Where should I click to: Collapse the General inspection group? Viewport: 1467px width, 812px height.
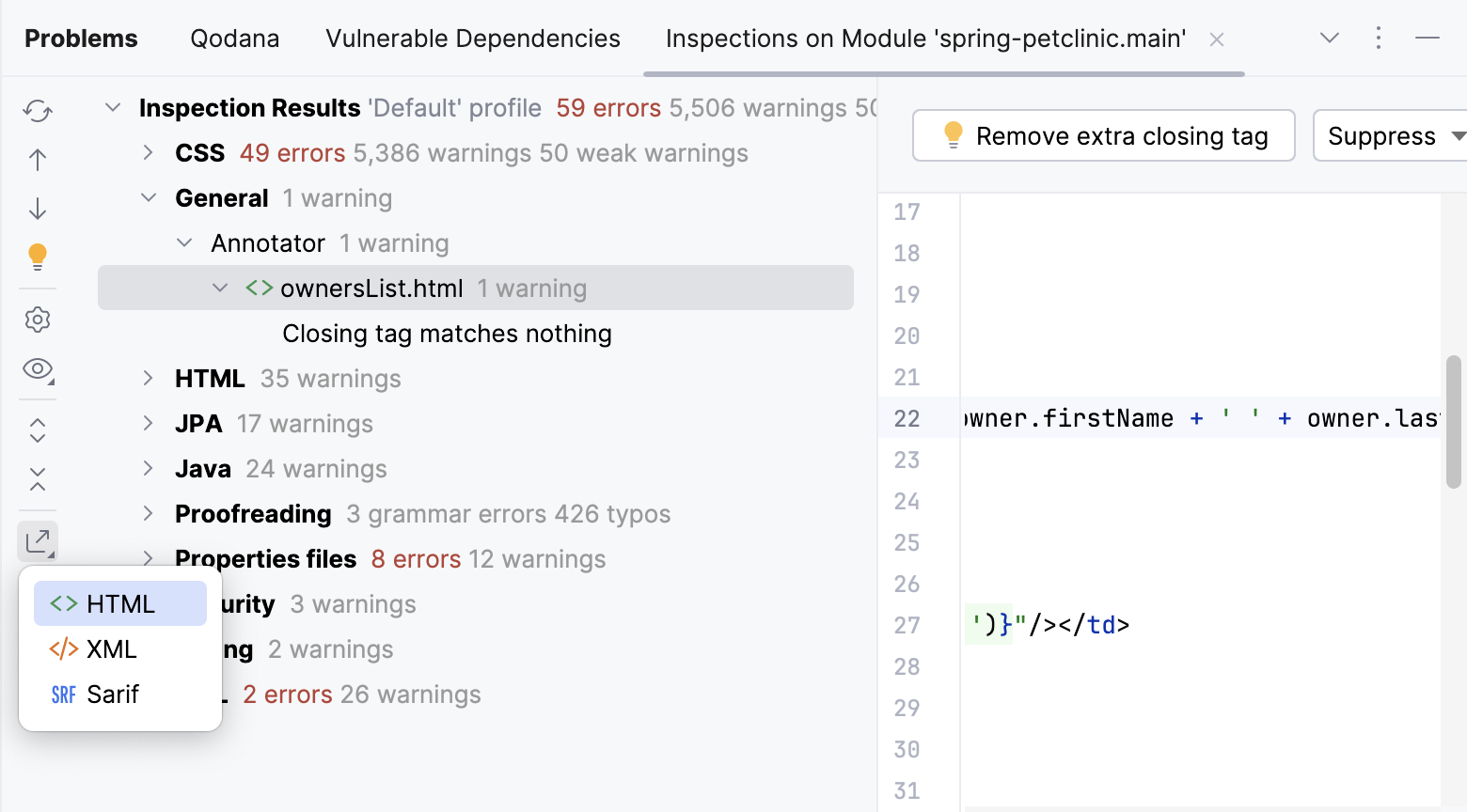pos(148,197)
